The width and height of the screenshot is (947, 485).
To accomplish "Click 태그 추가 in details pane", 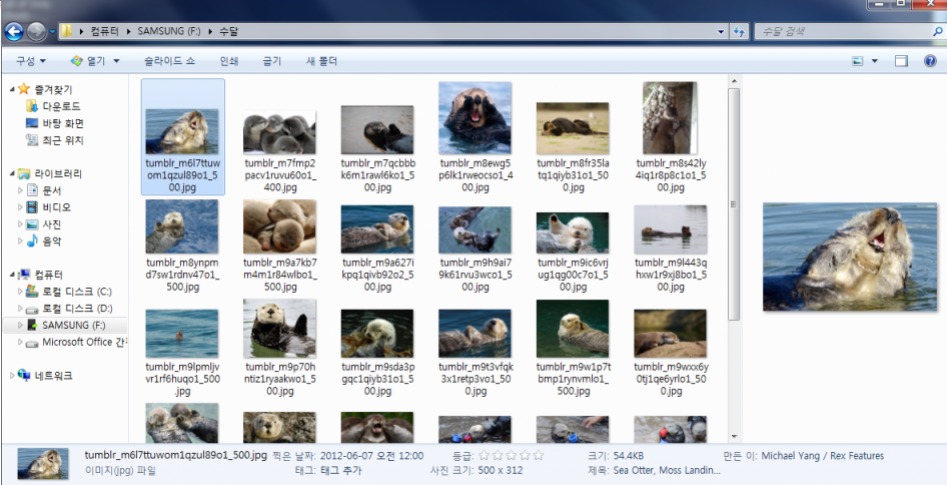I will tap(340, 469).
